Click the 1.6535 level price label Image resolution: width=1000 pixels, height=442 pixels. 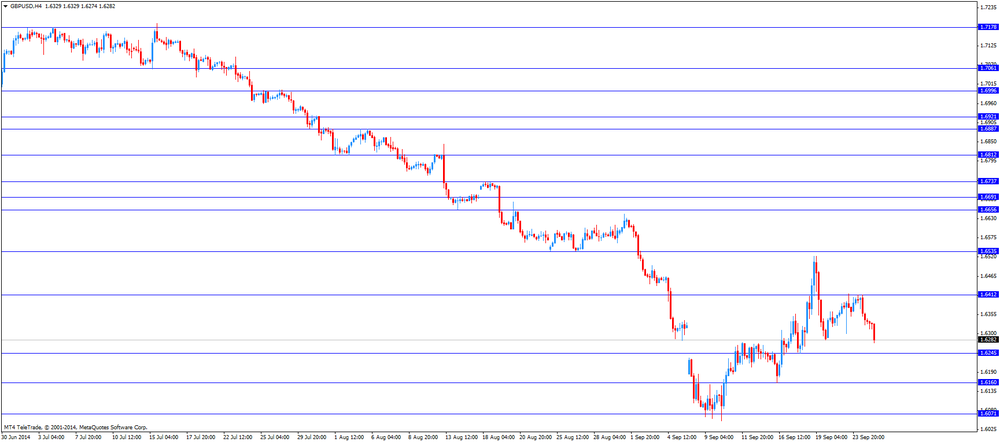point(988,252)
